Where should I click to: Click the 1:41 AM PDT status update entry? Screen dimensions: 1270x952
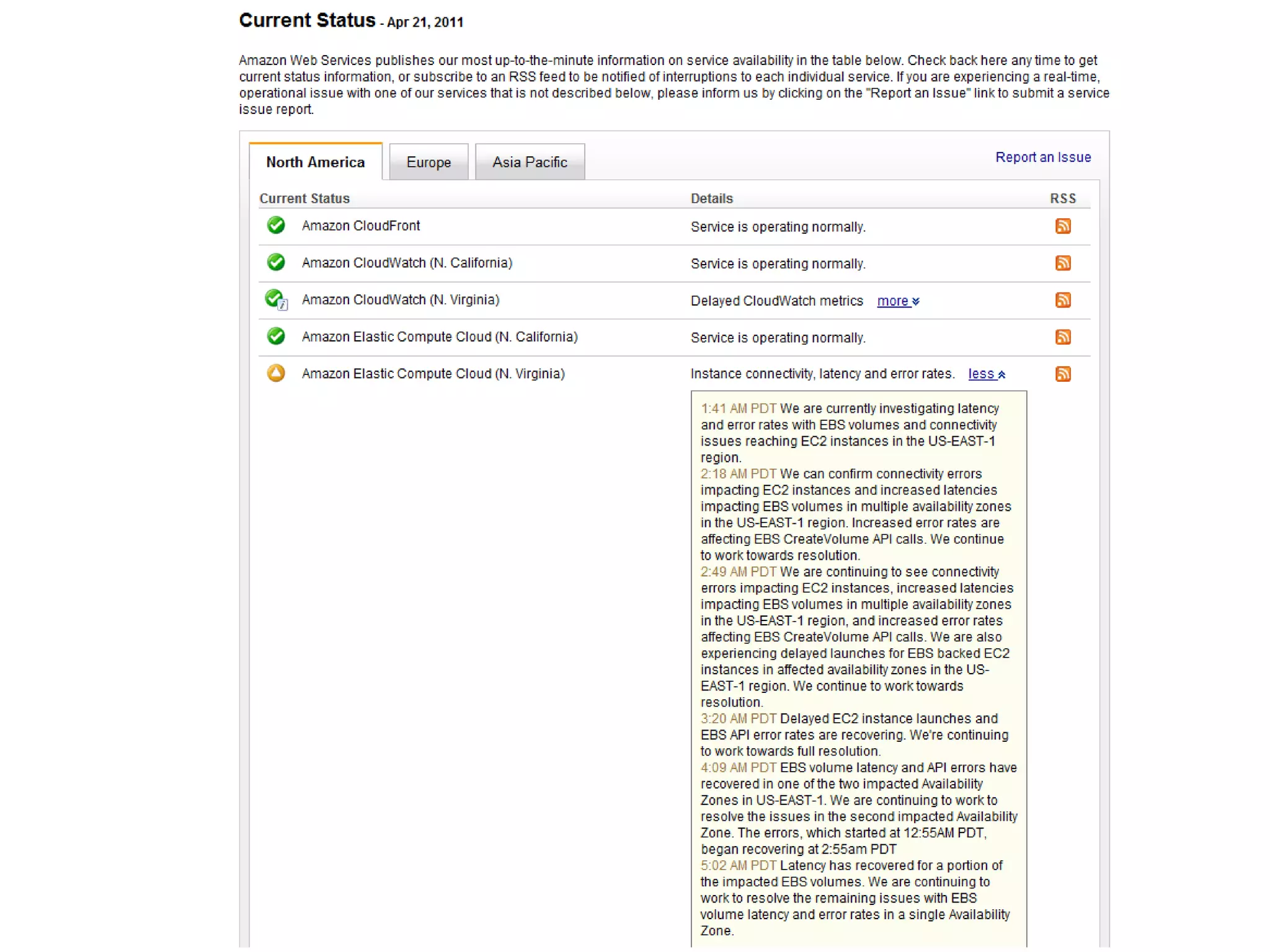pos(738,409)
